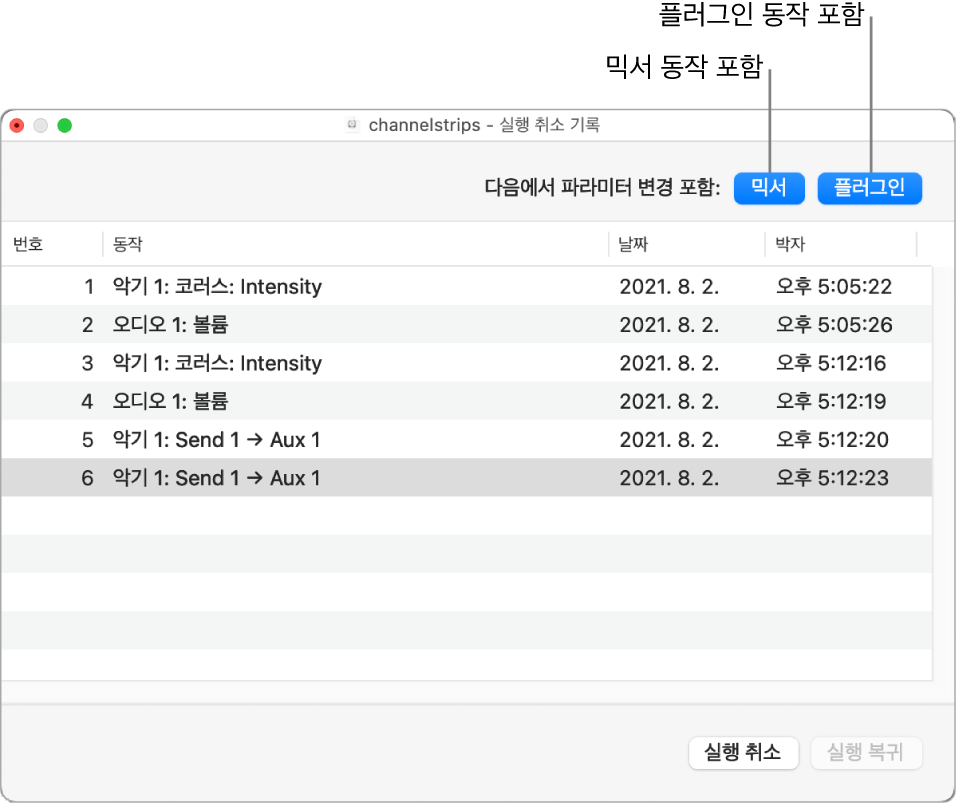Select the document icon in title bar
The width and height of the screenshot is (960, 803).
(351, 125)
